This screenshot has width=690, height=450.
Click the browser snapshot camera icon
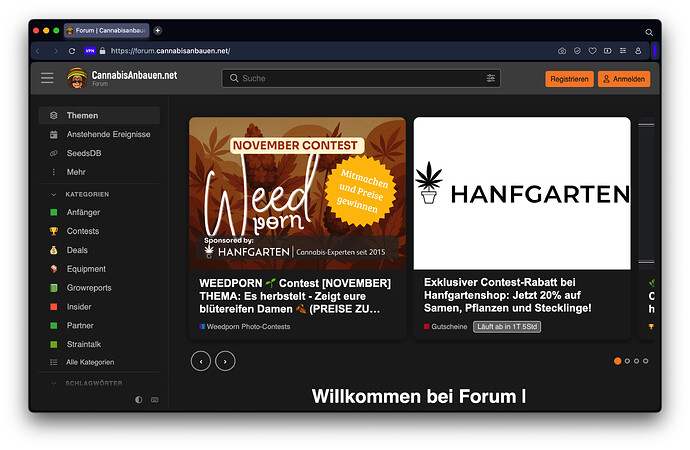[562, 51]
